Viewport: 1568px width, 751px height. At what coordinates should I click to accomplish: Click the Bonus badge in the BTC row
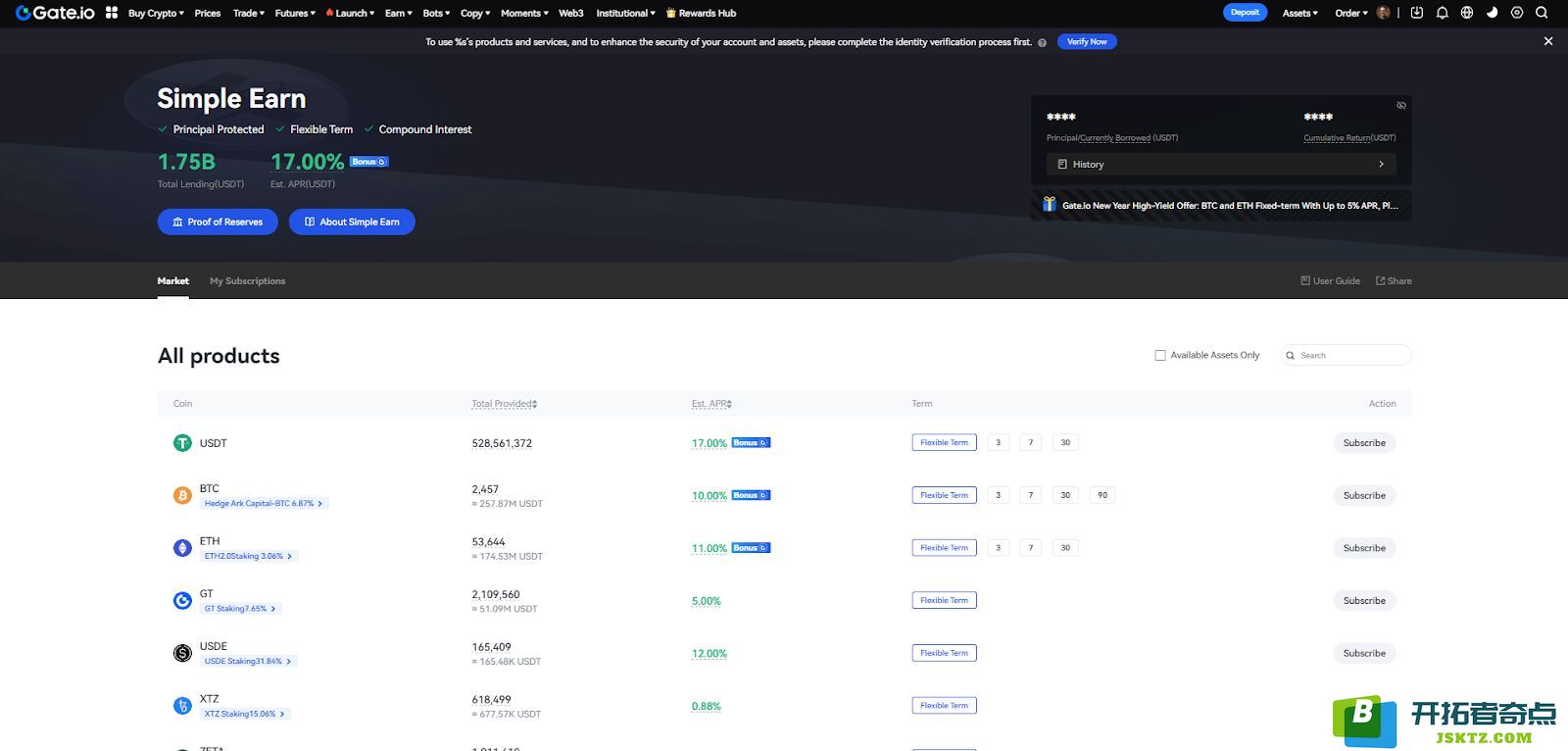[x=751, y=495]
